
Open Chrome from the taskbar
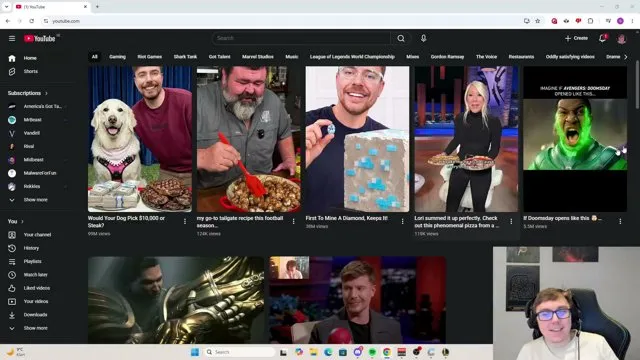click(x=387, y=352)
